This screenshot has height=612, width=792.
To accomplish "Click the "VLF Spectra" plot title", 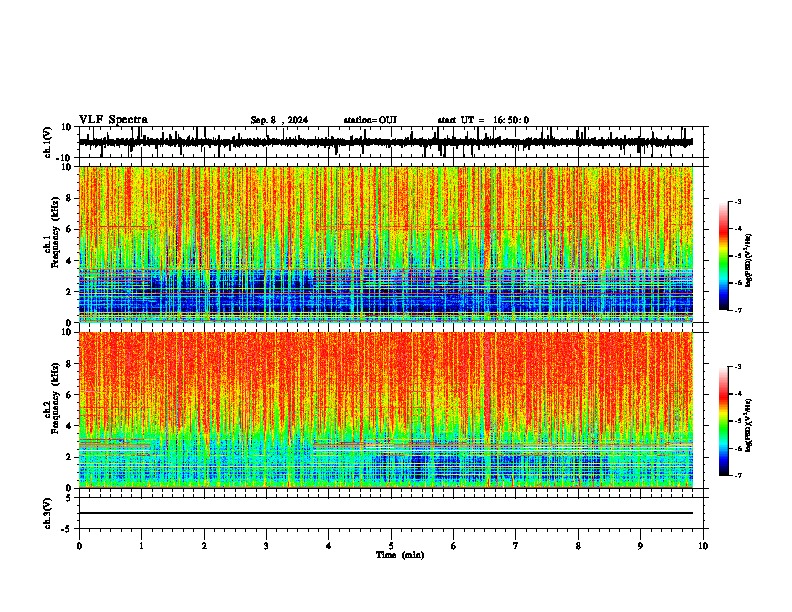I will coord(113,120).
